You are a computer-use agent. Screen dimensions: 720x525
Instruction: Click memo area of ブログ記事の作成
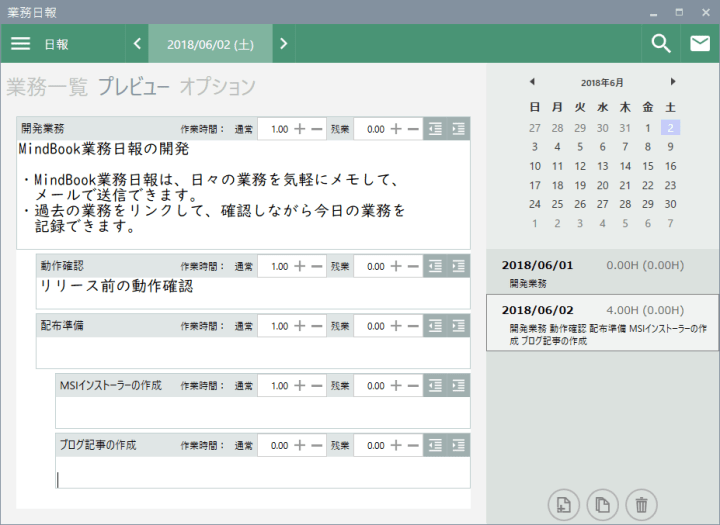point(263,472)
